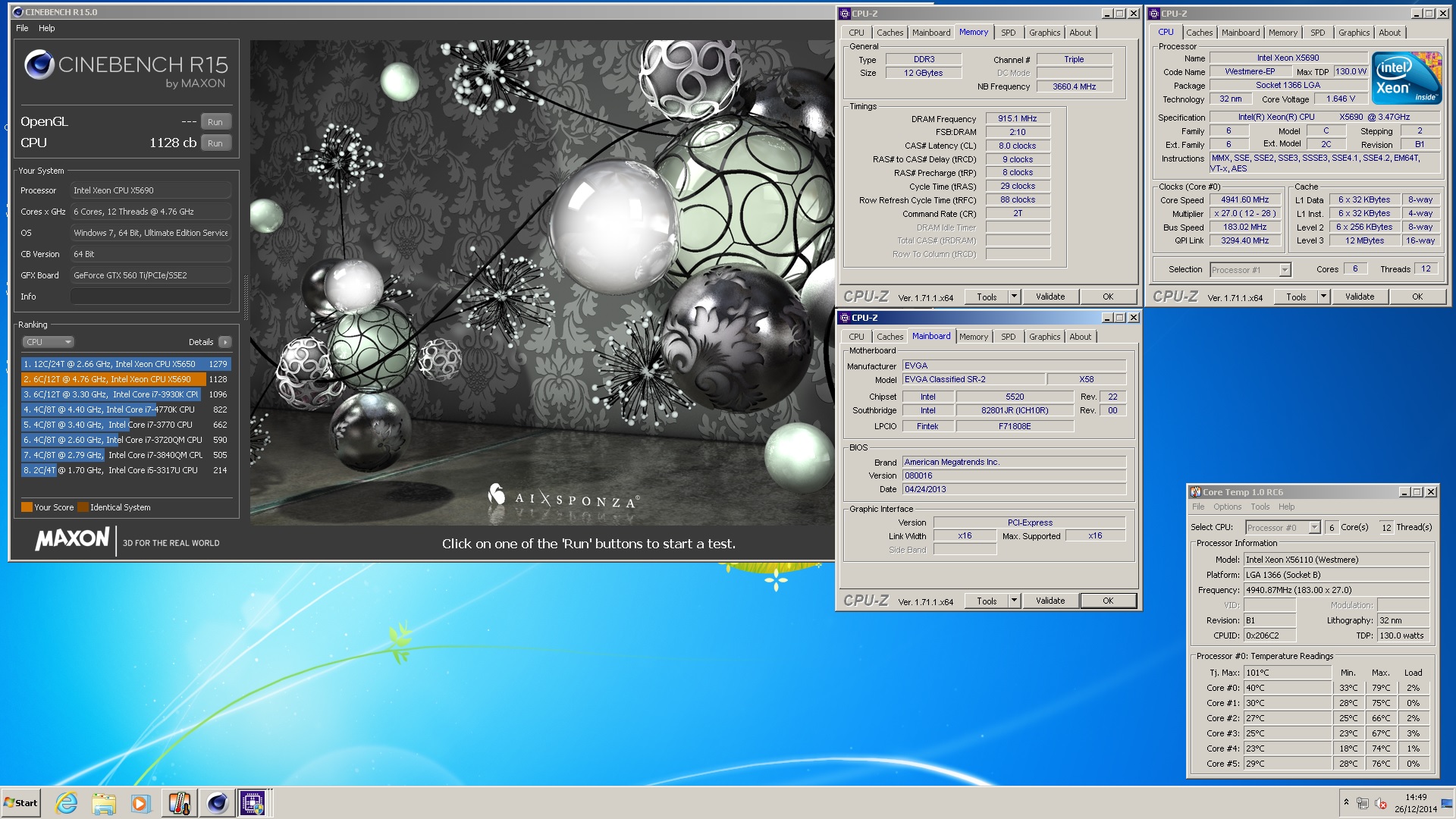Screen dimensions: 1456x819
Task: Switch to Core Temp thermometer taskbar icon
Action: click(179, 803)
